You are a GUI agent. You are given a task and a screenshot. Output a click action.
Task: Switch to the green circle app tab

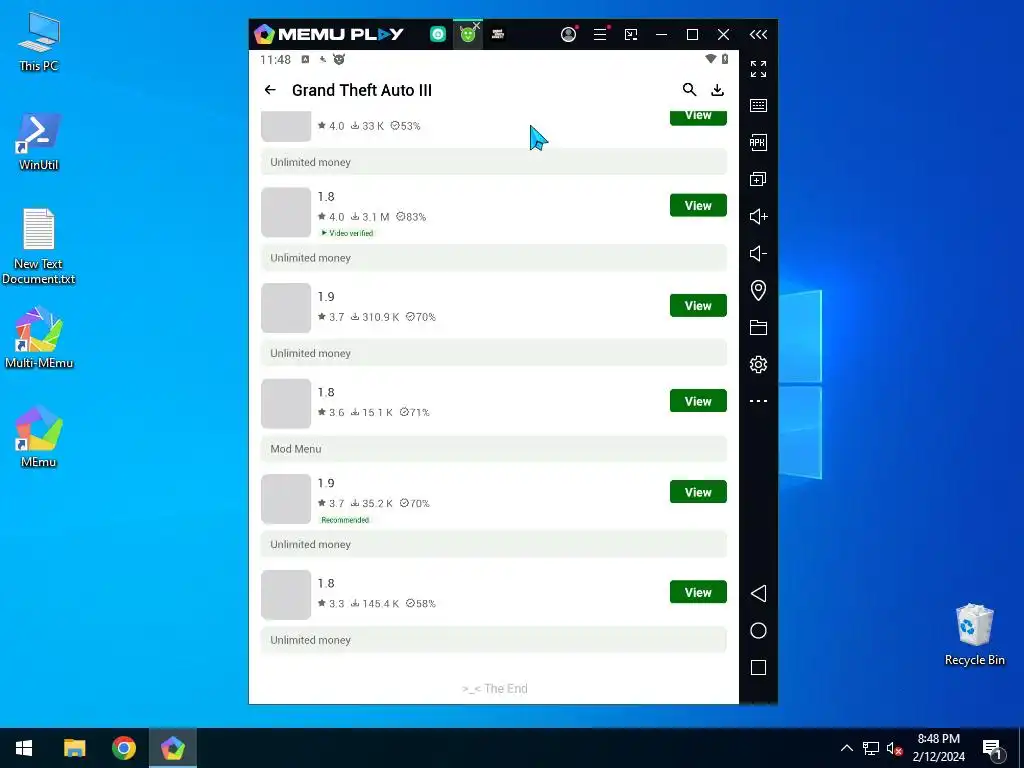(438, 35)
